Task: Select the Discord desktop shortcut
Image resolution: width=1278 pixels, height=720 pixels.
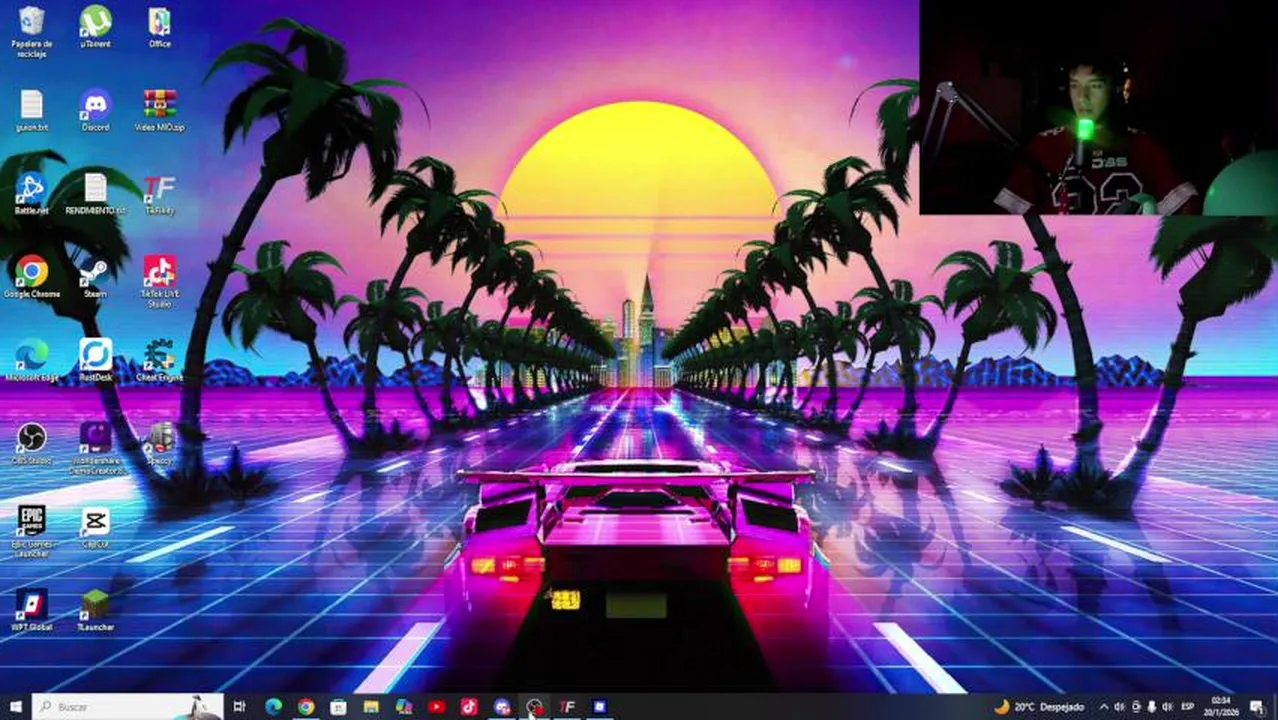Action: [96, 111]
